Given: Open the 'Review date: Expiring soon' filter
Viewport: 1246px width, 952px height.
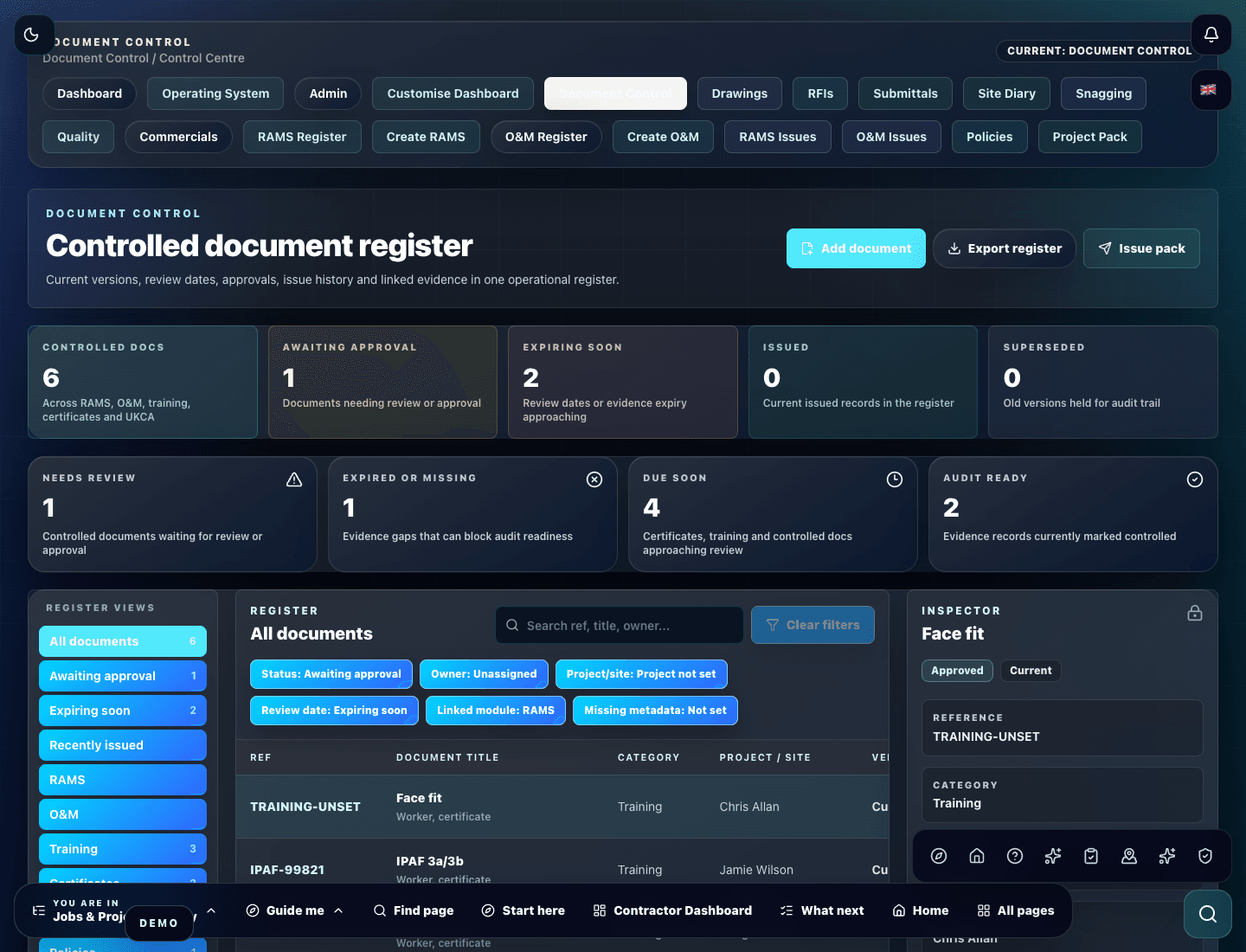Looking at the screenshot, I should click(x=334, y=711).
